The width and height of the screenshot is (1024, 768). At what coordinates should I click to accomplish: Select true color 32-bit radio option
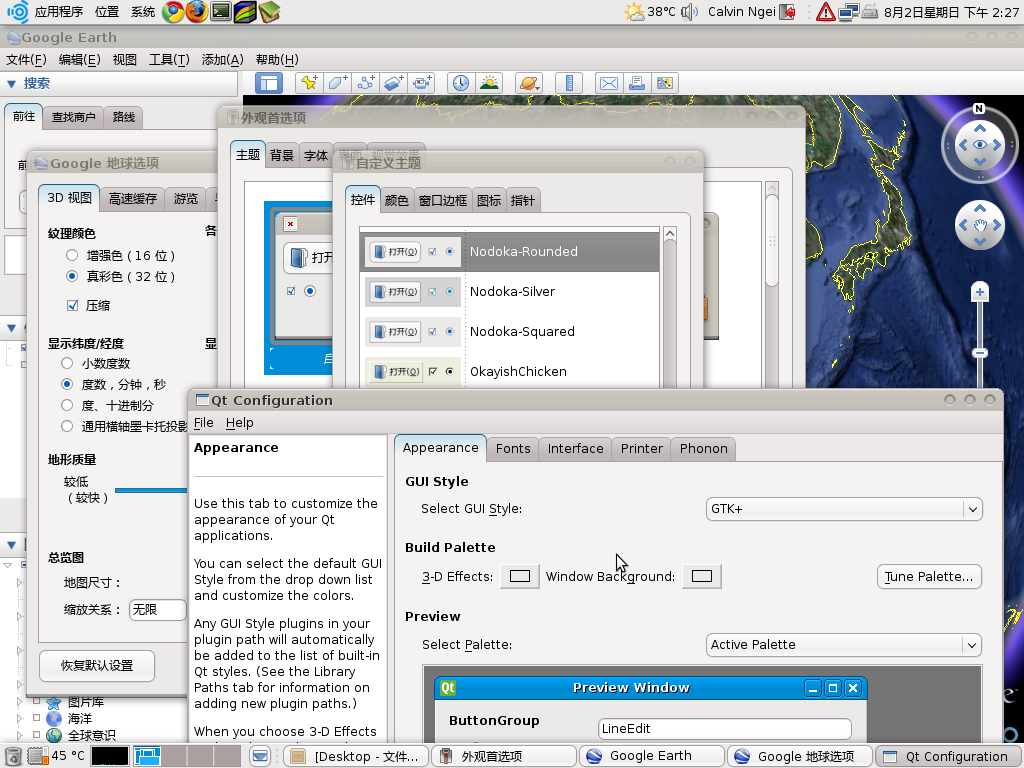click(72, 276)
